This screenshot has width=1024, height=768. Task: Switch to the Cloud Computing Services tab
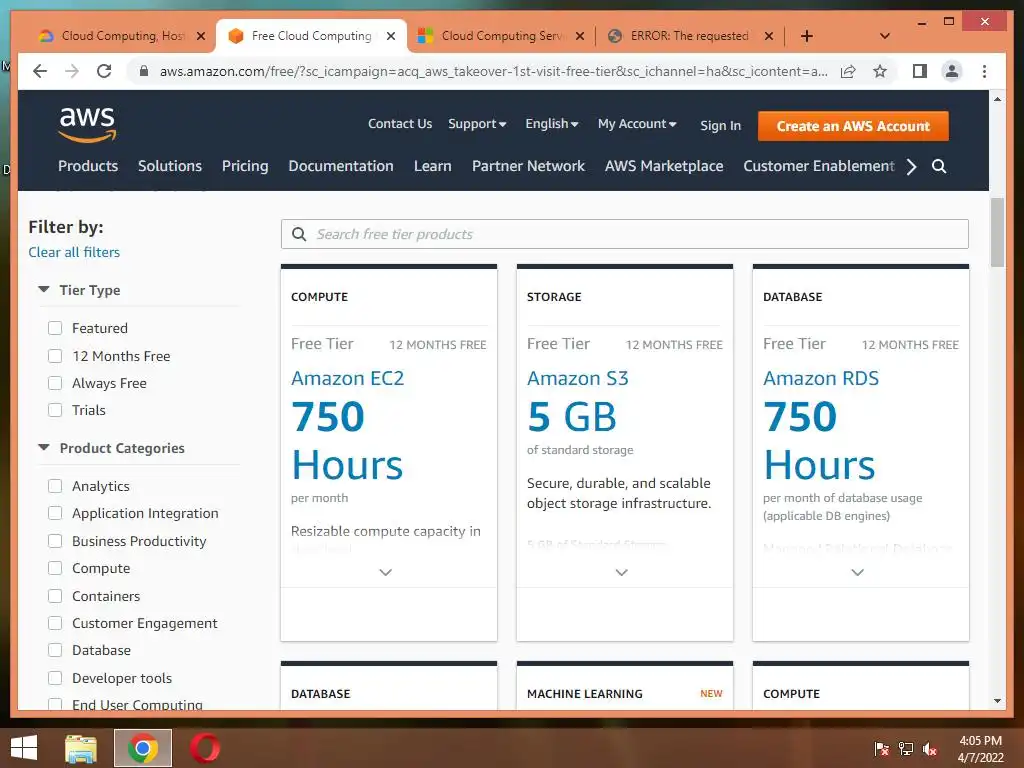pos(502,36)
